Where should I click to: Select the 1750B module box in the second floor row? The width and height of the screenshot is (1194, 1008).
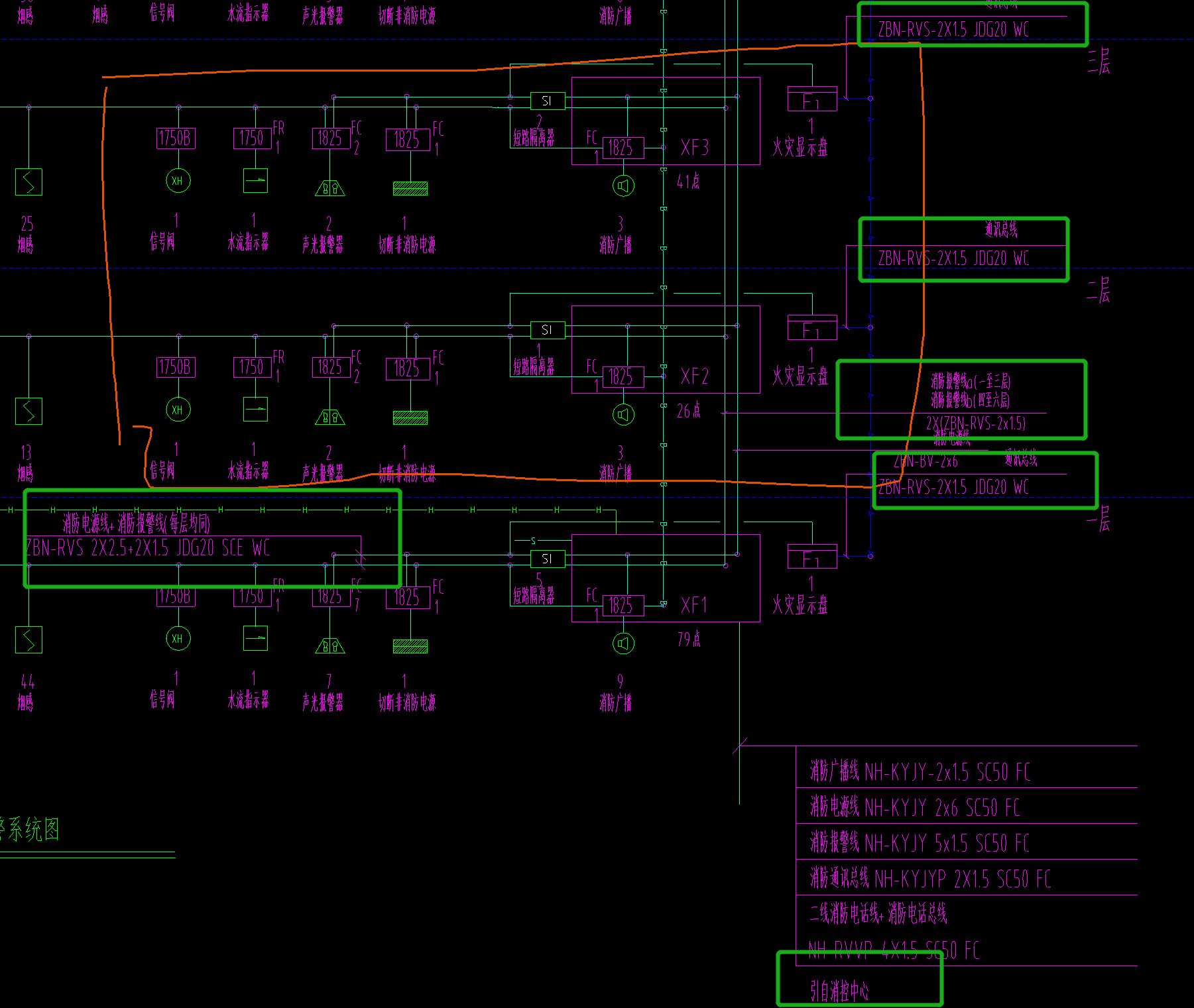coord(176,367)
